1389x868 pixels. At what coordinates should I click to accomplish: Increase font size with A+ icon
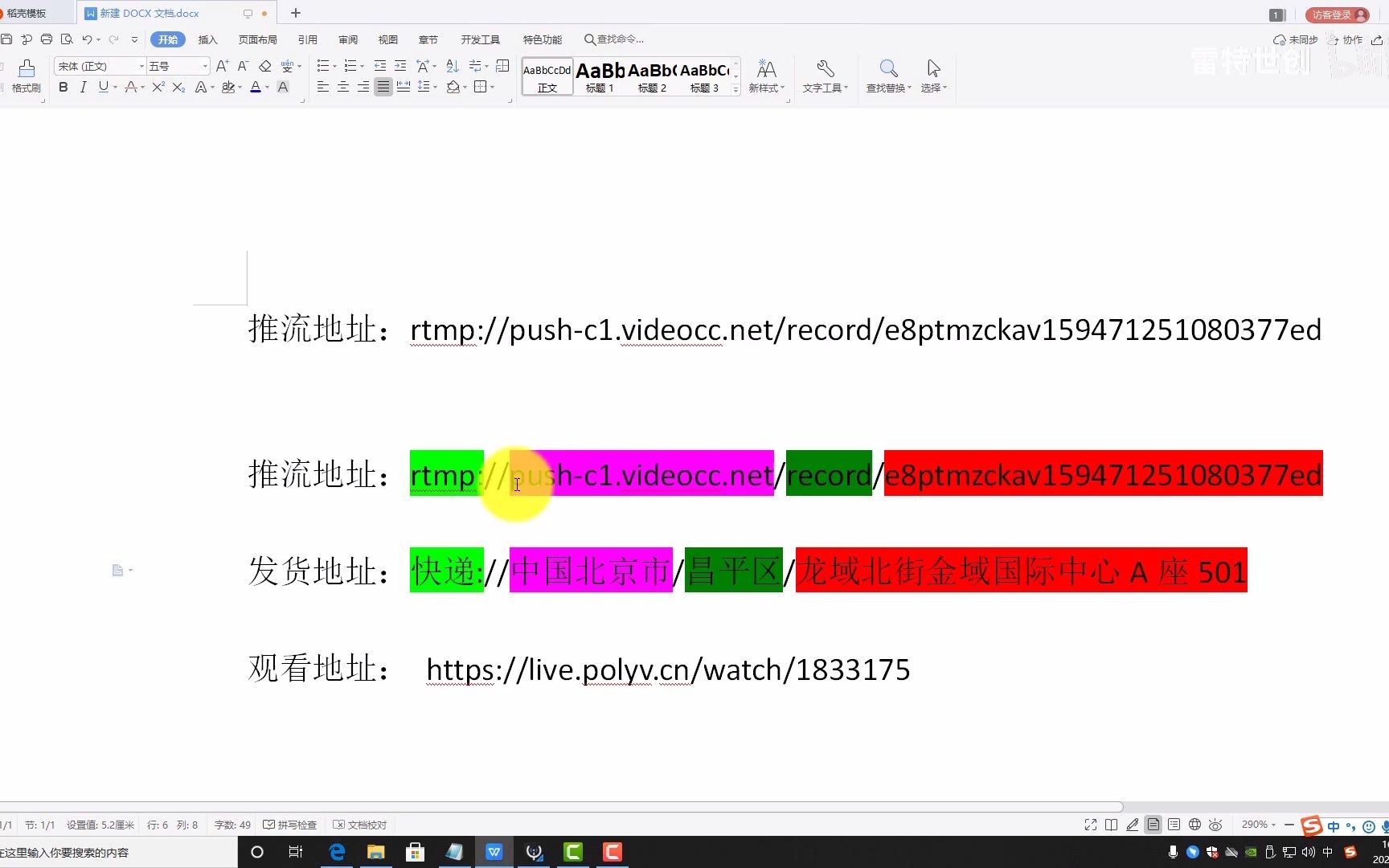pos(223,66)
